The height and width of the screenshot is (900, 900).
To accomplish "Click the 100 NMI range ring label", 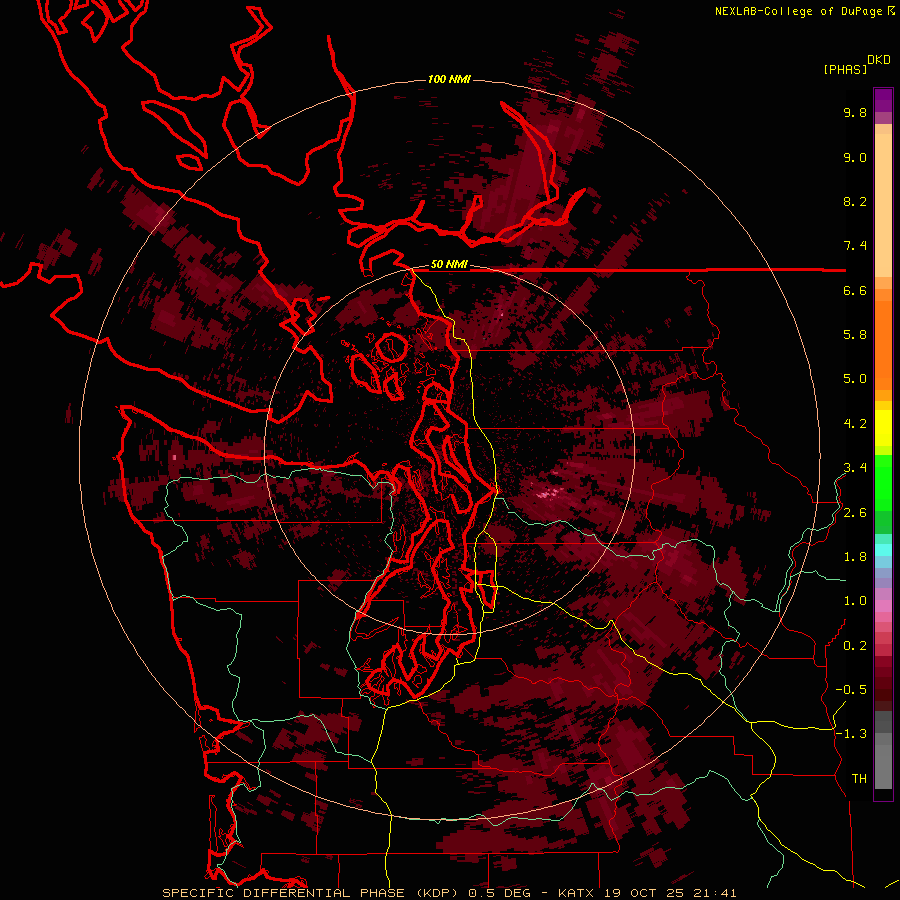I will point(449,79).
